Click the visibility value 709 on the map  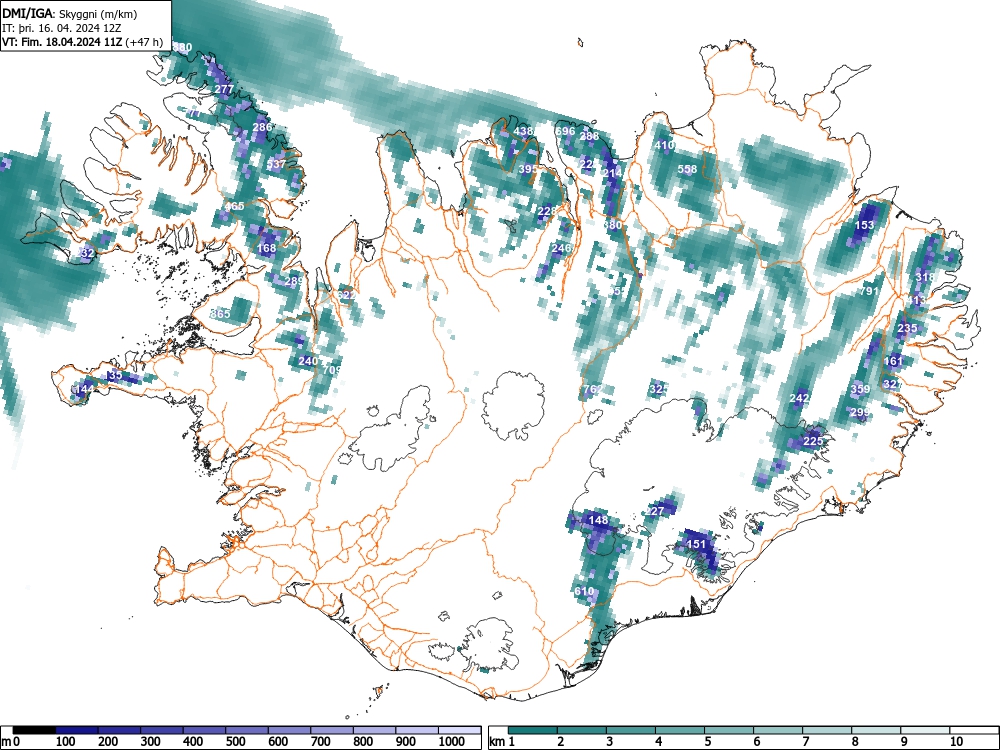click(332, 370)
